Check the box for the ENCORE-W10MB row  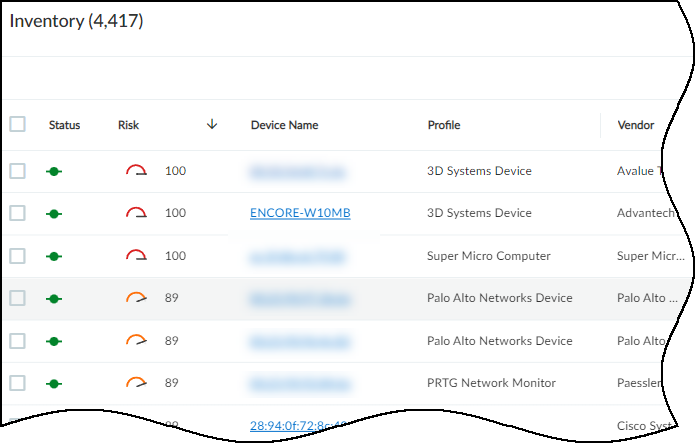pyautogui.click(x=17, y=213)
